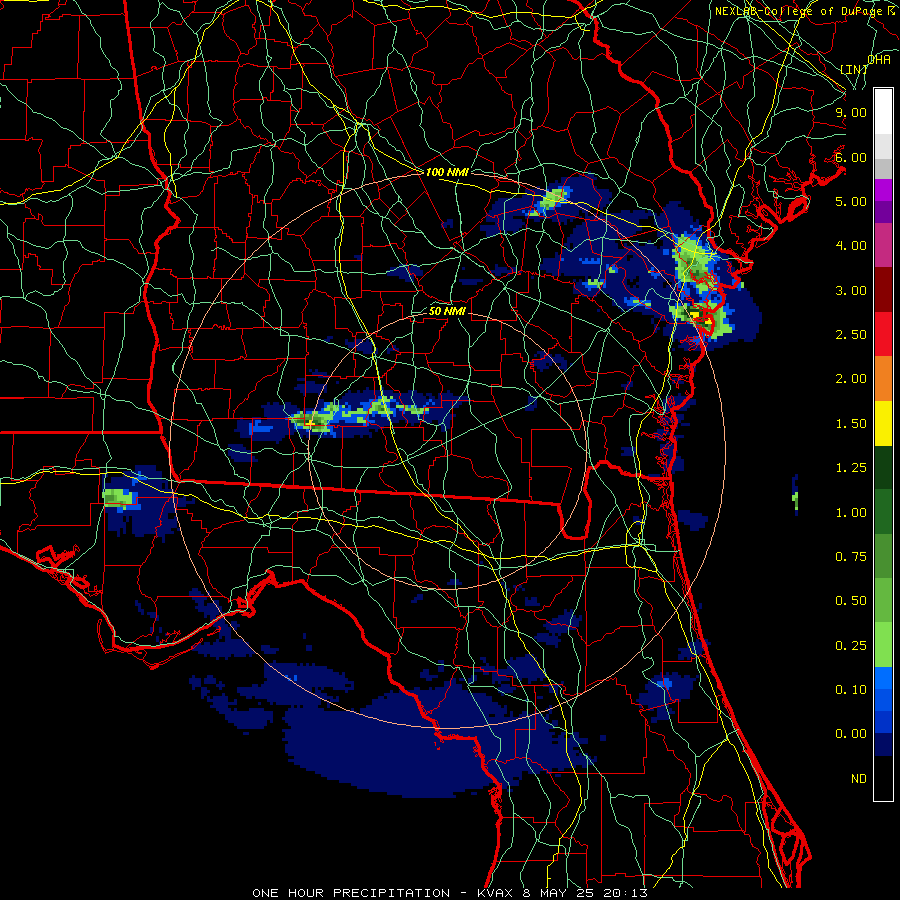The height and width of the screenshot is (900, 900).
Task: Select the 2.00 legend value
Action: tap(851, 379)
